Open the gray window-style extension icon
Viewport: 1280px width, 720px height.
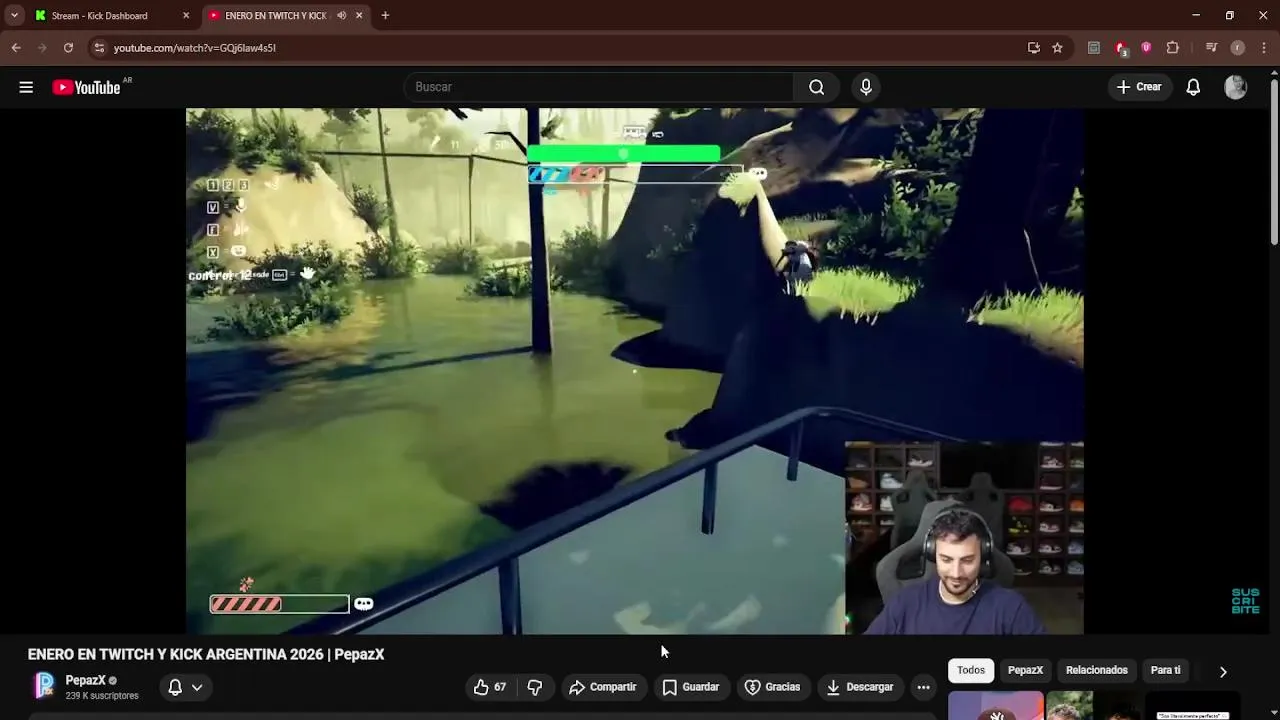tap(1094, 47)
